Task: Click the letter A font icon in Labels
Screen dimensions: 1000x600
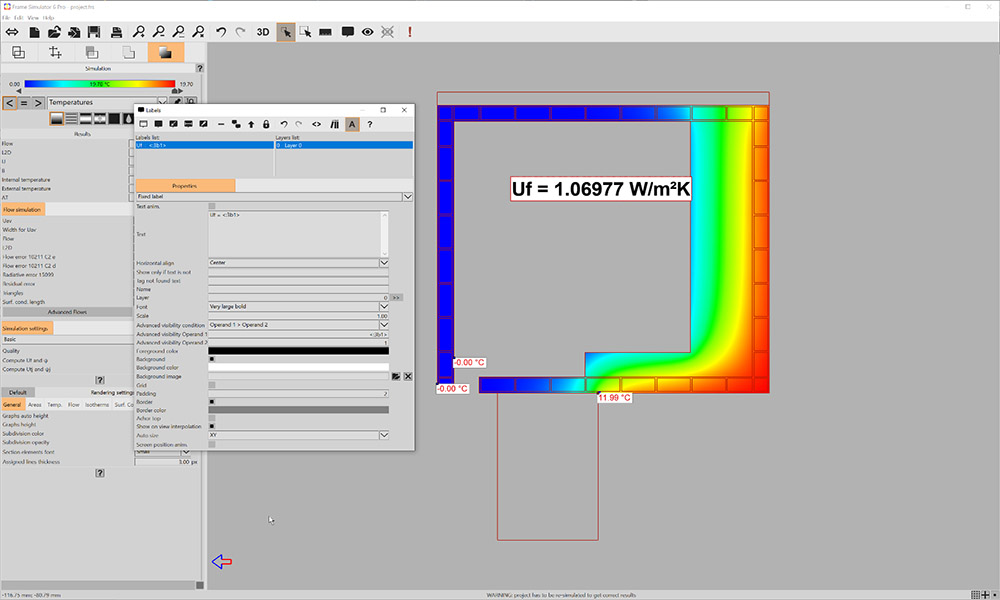Action: click(352, 124)
